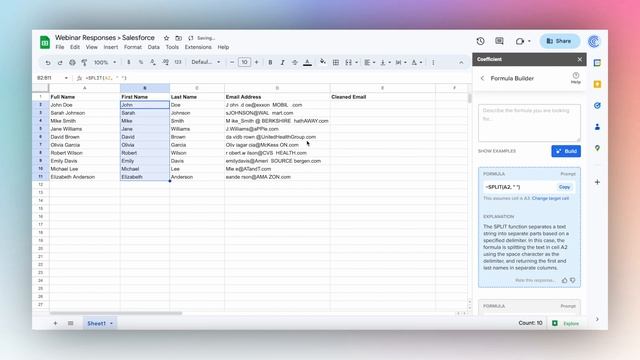Open the name box dropdown
Image resolution: width=640 pixels, height=360 pixels.
66,78
